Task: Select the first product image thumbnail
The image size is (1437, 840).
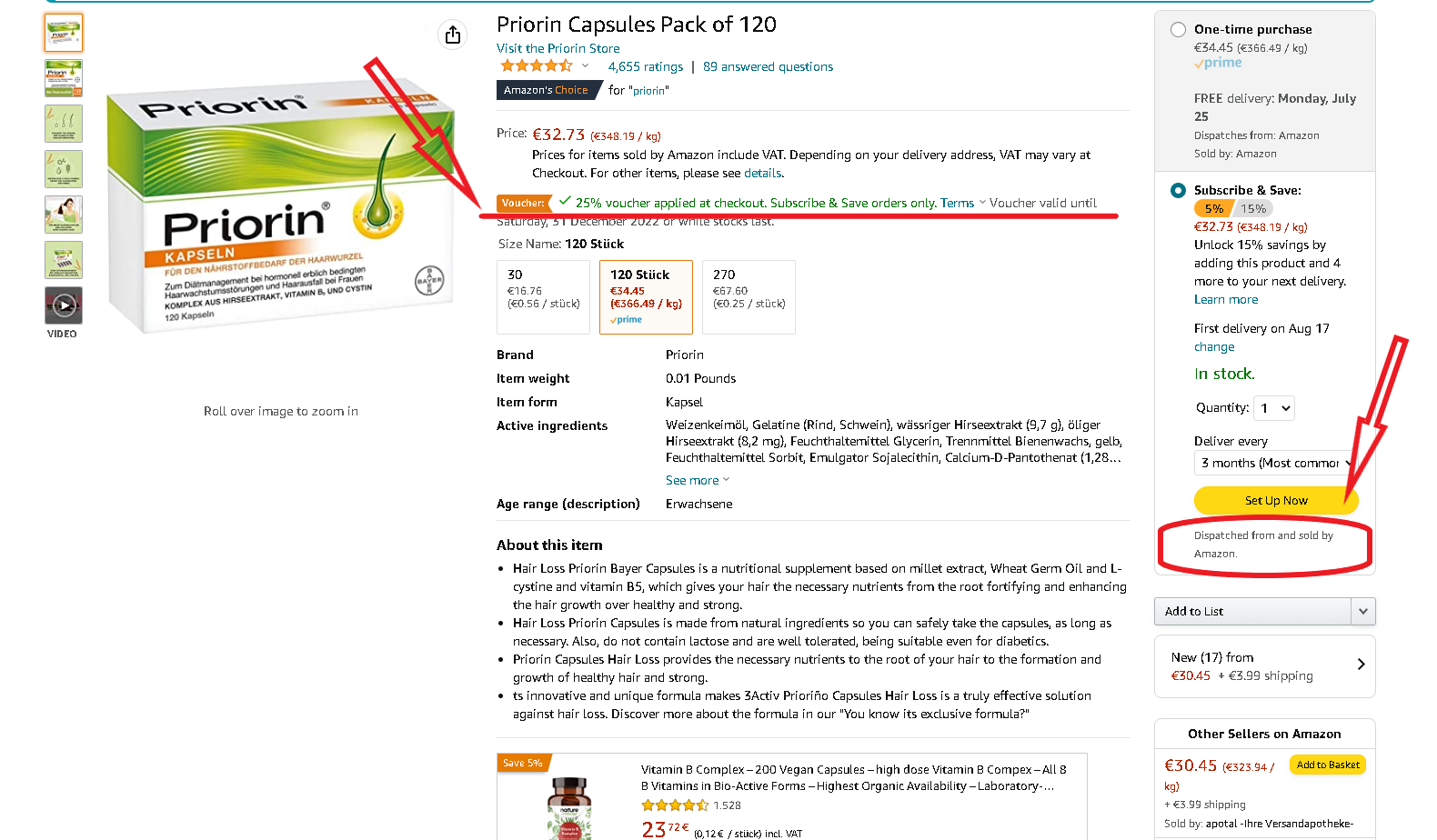Action: tap(64, 33)
